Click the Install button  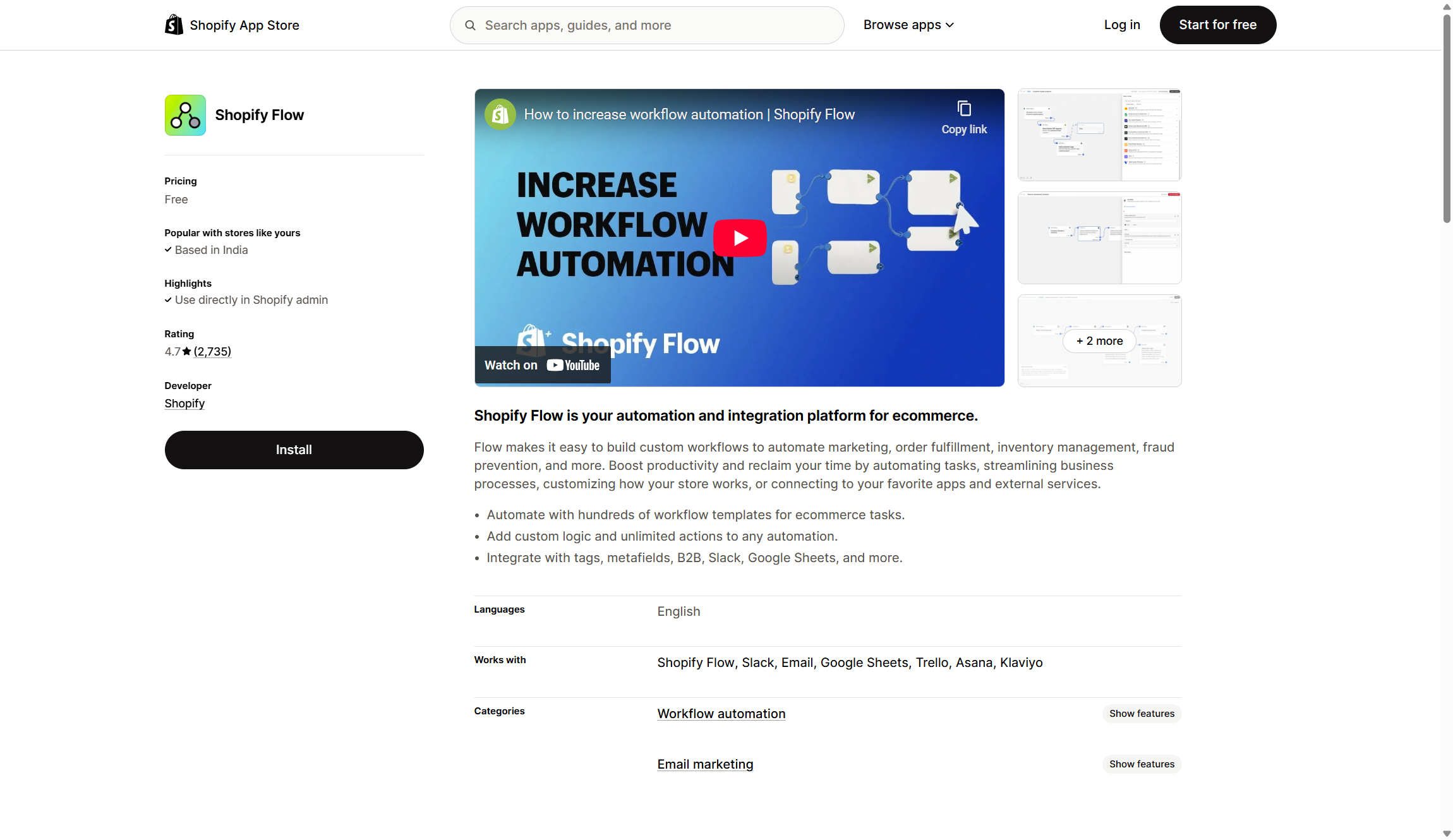coord(293,450)
